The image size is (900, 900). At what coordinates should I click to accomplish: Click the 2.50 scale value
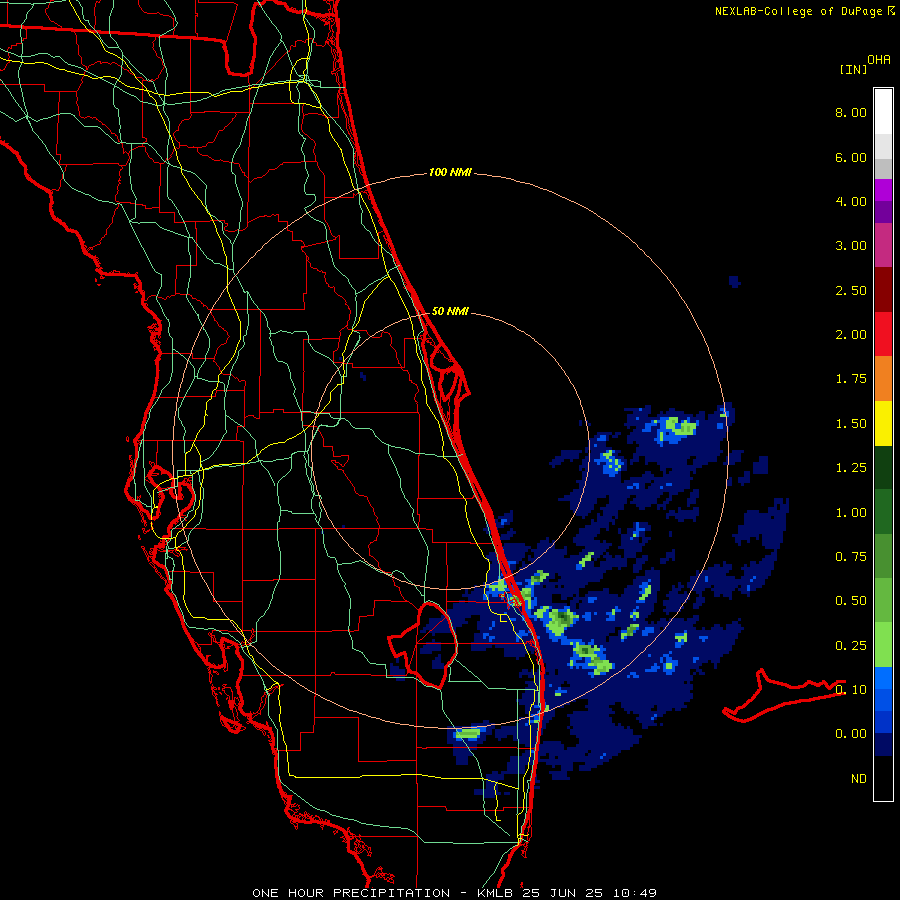pos(851,290)
